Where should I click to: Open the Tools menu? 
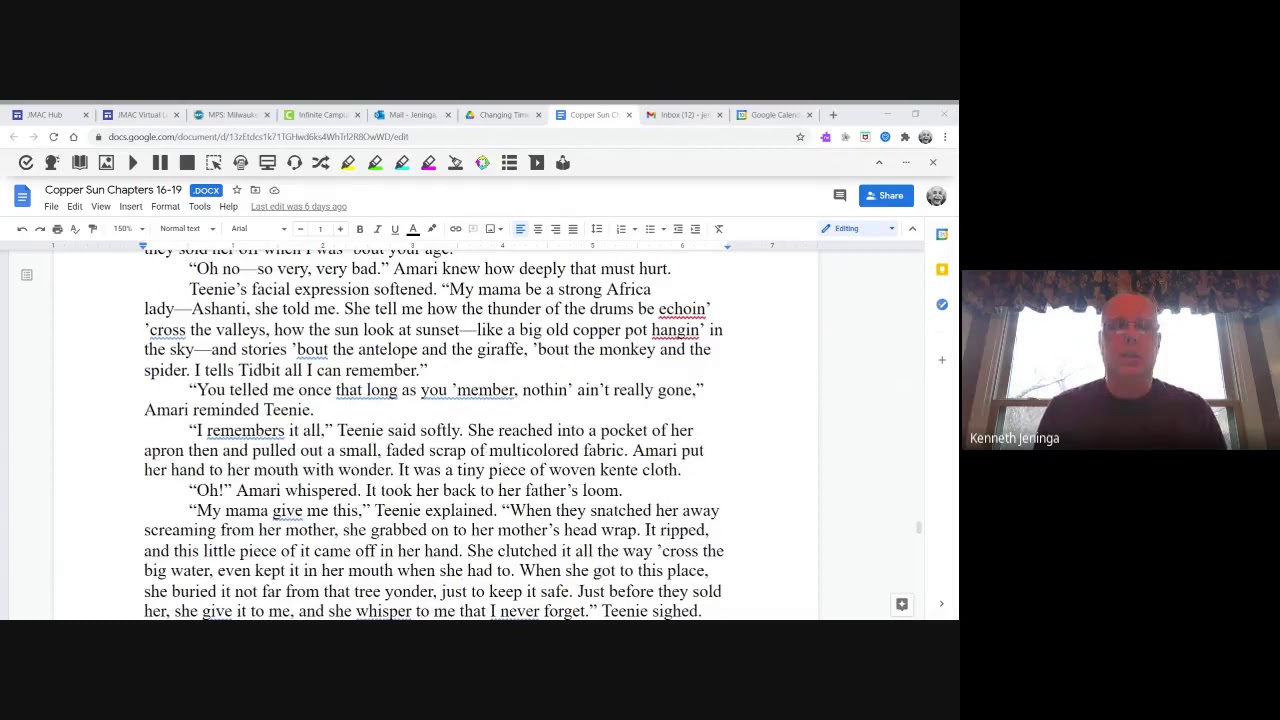[x=199, y=207]
